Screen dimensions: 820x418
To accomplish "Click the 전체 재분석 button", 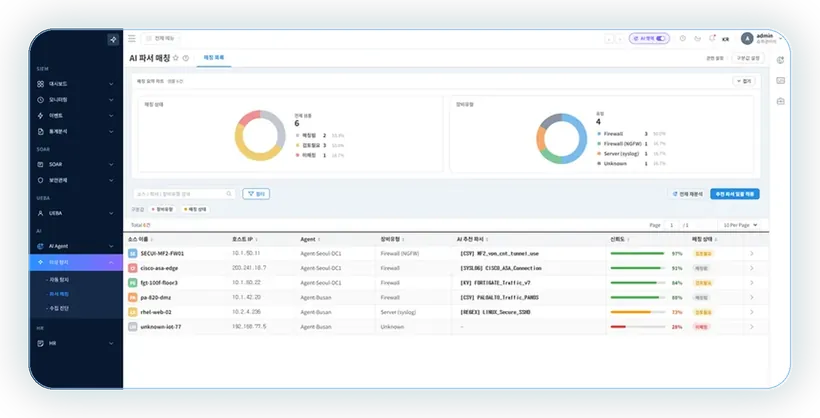I will [x=688, y=194].
